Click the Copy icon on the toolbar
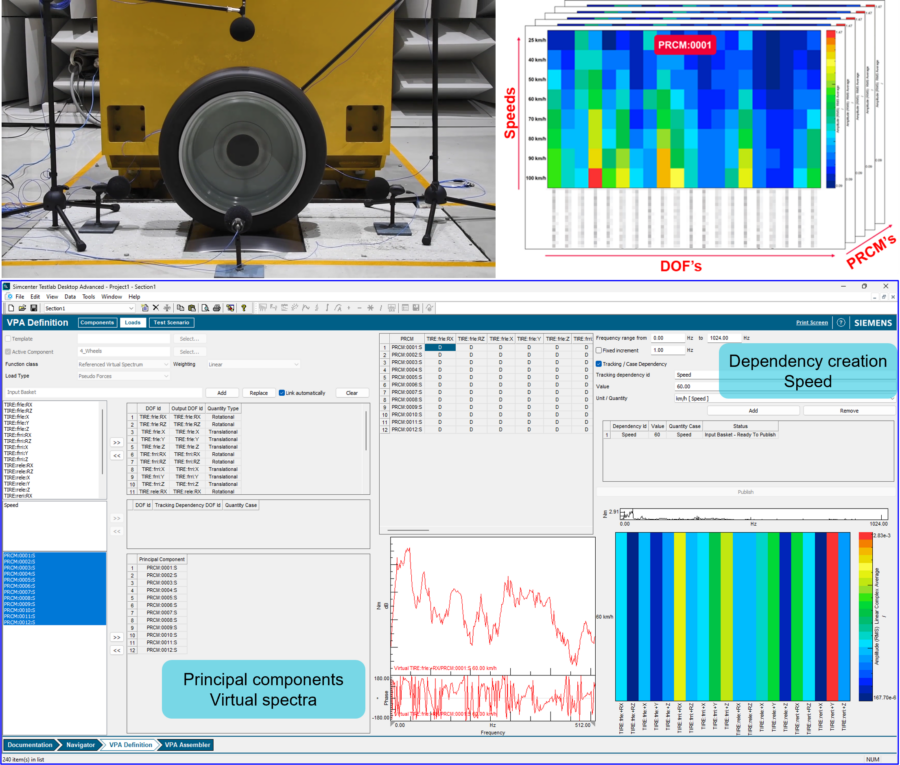This screenshot has width=900, height=765. [x=180, y=308]
